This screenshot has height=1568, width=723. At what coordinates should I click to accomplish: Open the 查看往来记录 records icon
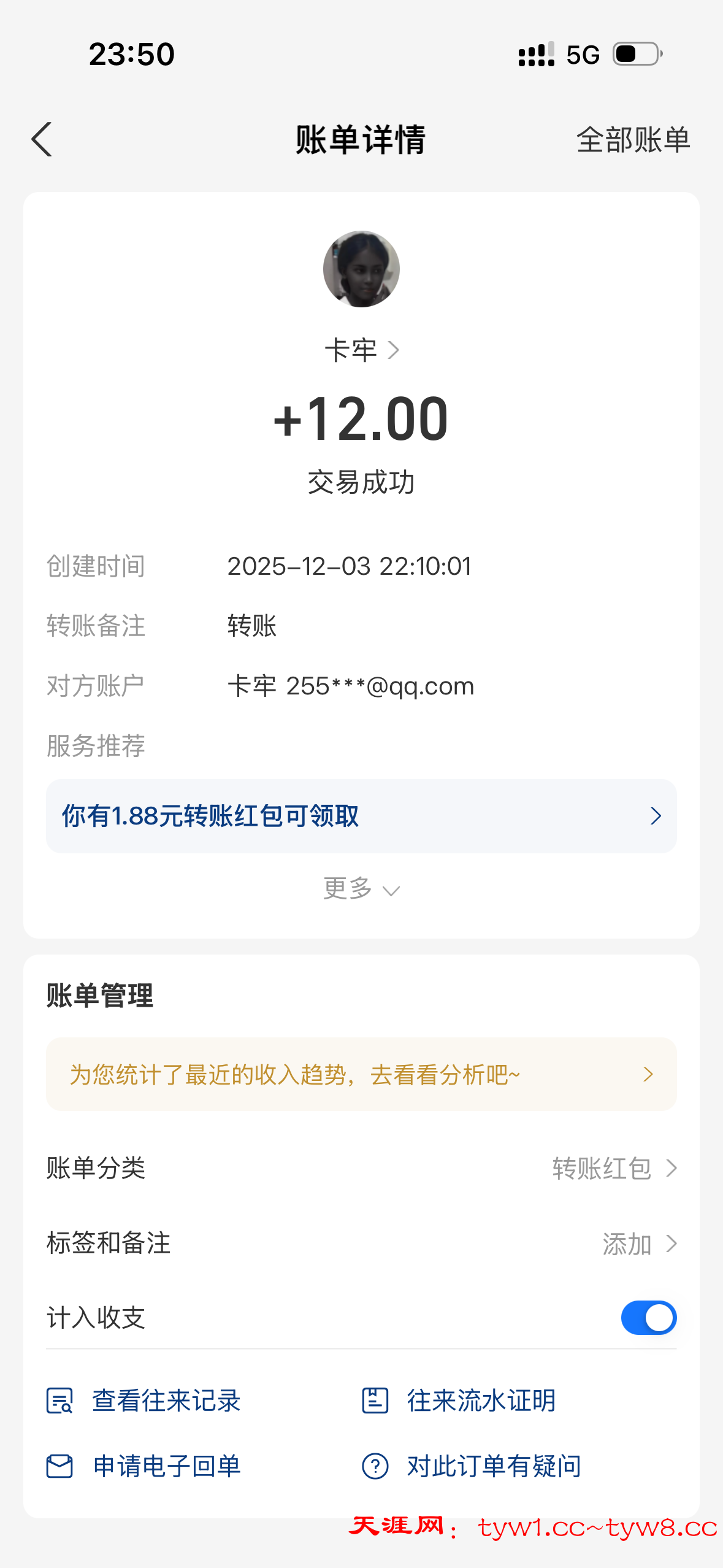tap(59, 1401)
